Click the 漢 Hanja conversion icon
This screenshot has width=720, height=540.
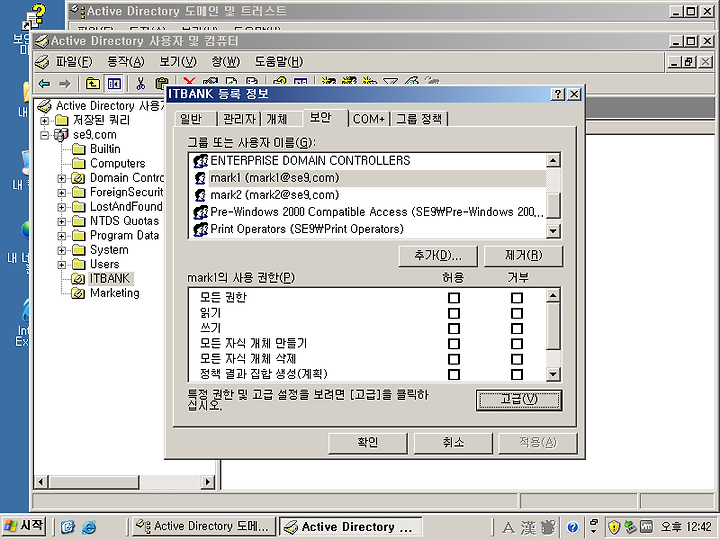coord(528,528)
